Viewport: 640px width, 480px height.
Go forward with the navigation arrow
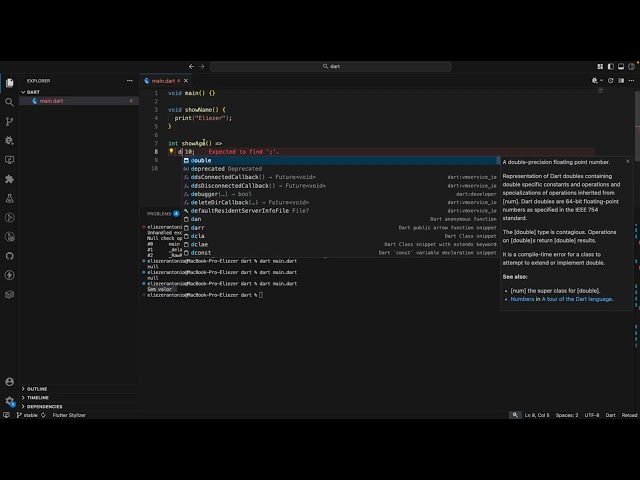202,66
